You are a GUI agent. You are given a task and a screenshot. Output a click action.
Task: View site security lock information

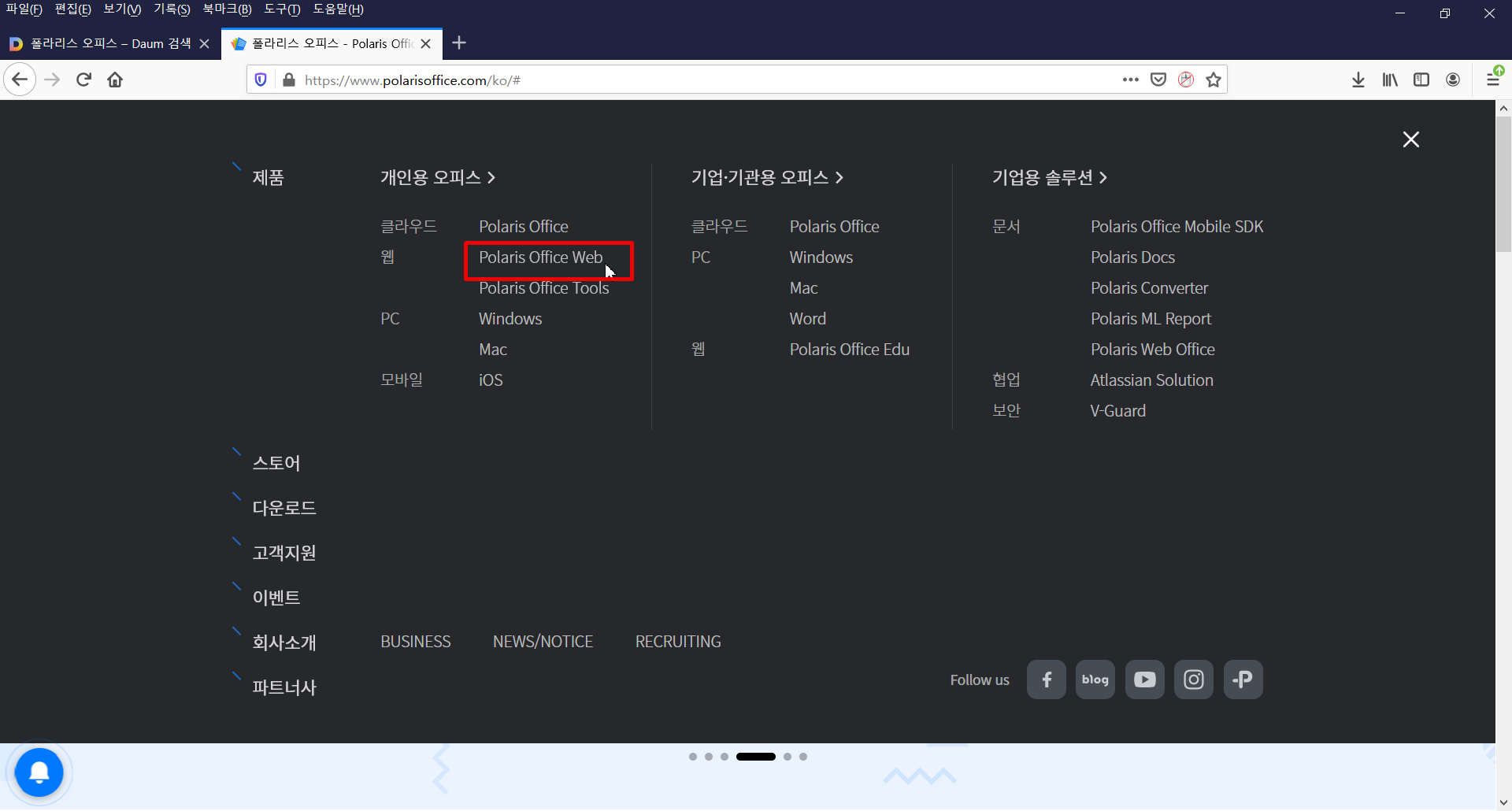pyautogui.click(x=289, y=80)
